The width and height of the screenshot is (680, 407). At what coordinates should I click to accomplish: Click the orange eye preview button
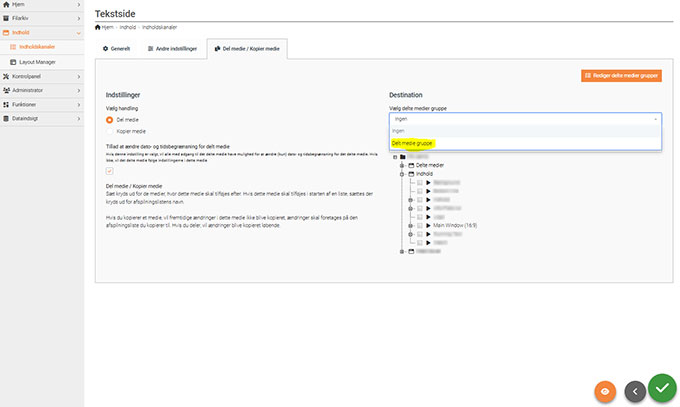point(605,392)
